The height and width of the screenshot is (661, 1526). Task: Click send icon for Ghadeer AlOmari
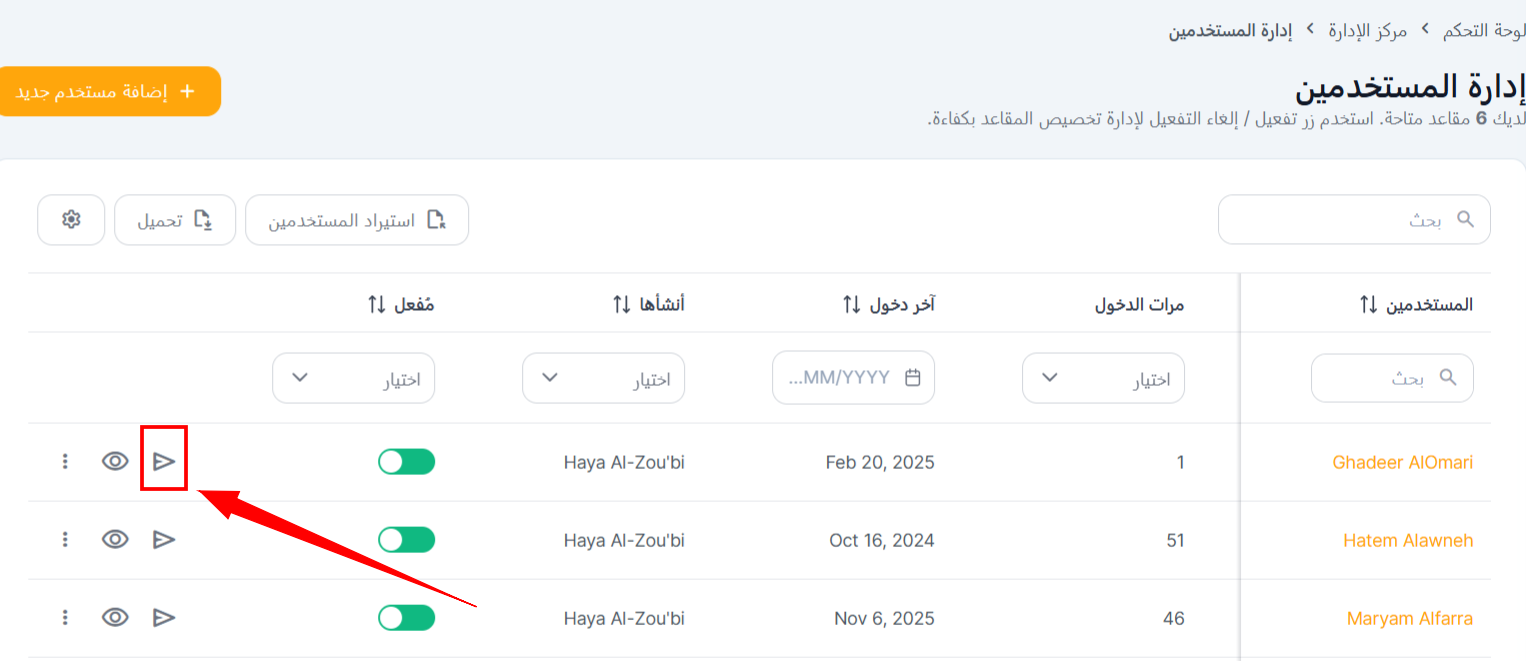[164, 461]
